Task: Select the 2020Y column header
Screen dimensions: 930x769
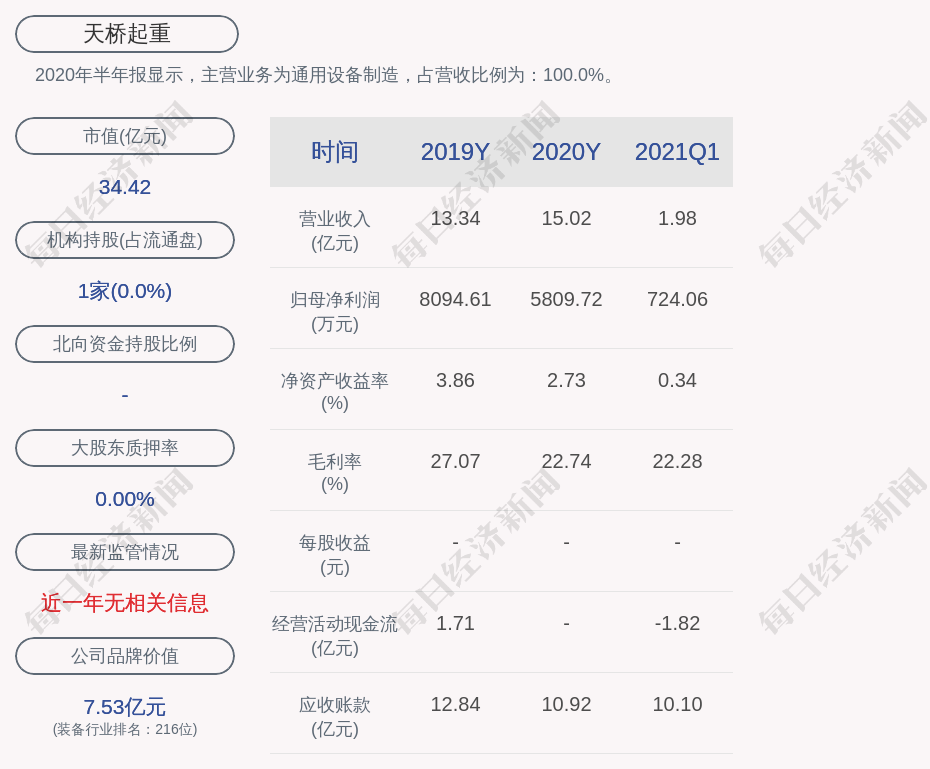Action: 566,152
